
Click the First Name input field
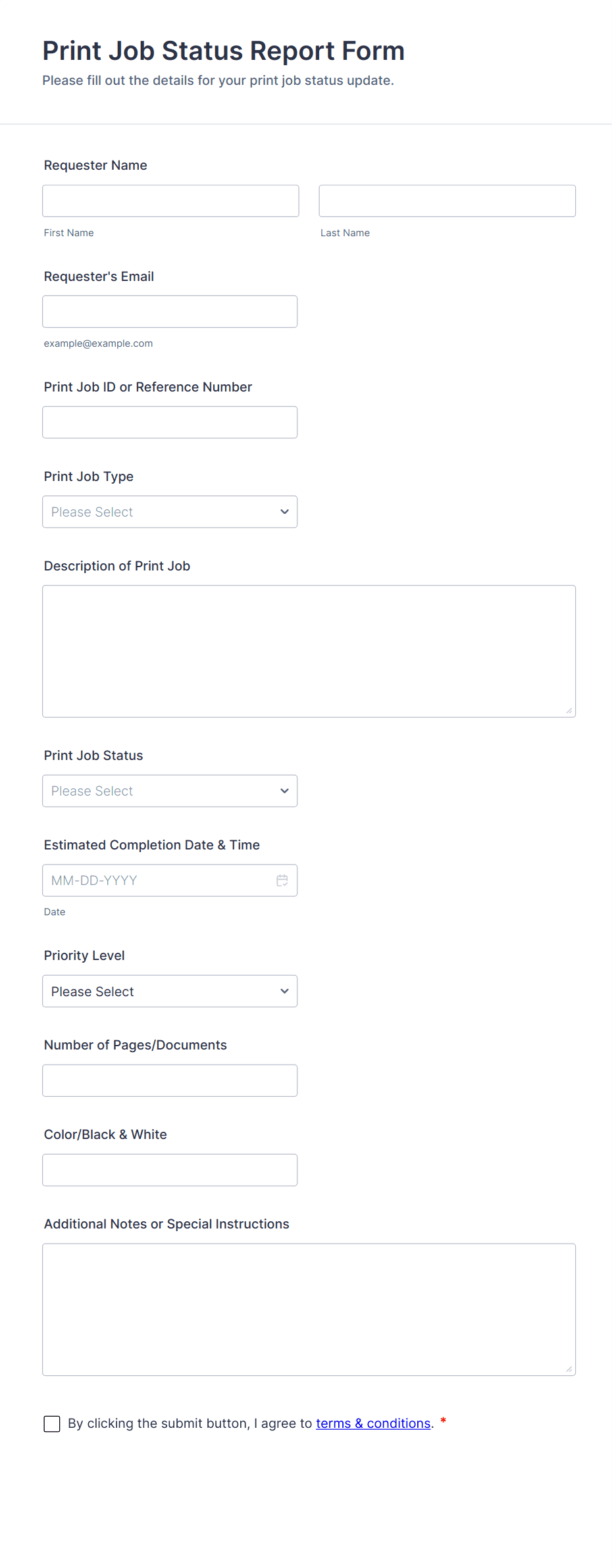(x=170, y=201)
